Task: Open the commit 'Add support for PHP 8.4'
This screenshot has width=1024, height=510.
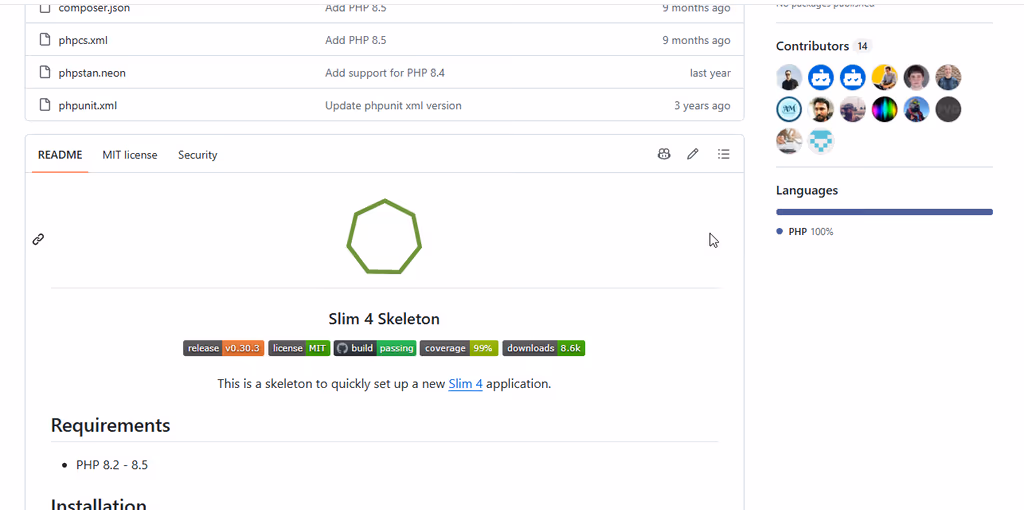Action: click(x=385, y=73)
